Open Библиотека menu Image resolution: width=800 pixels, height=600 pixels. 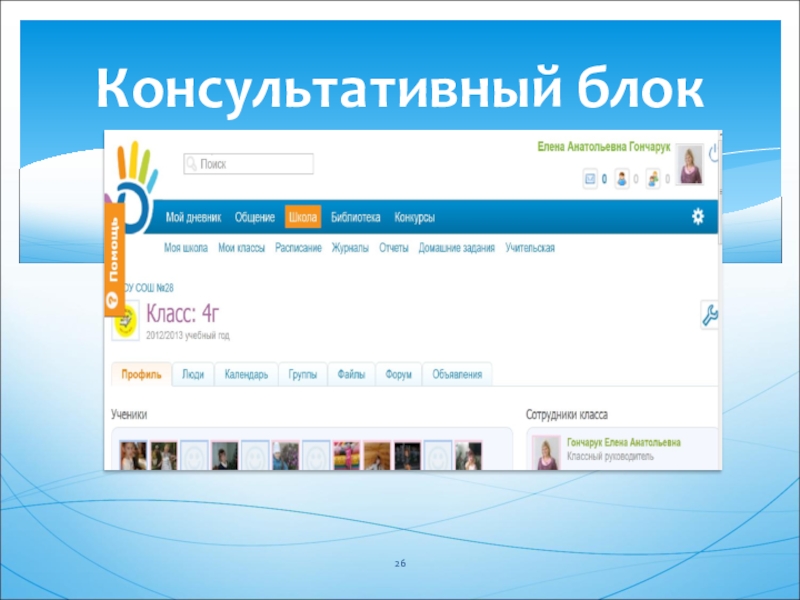pos(355,217)
